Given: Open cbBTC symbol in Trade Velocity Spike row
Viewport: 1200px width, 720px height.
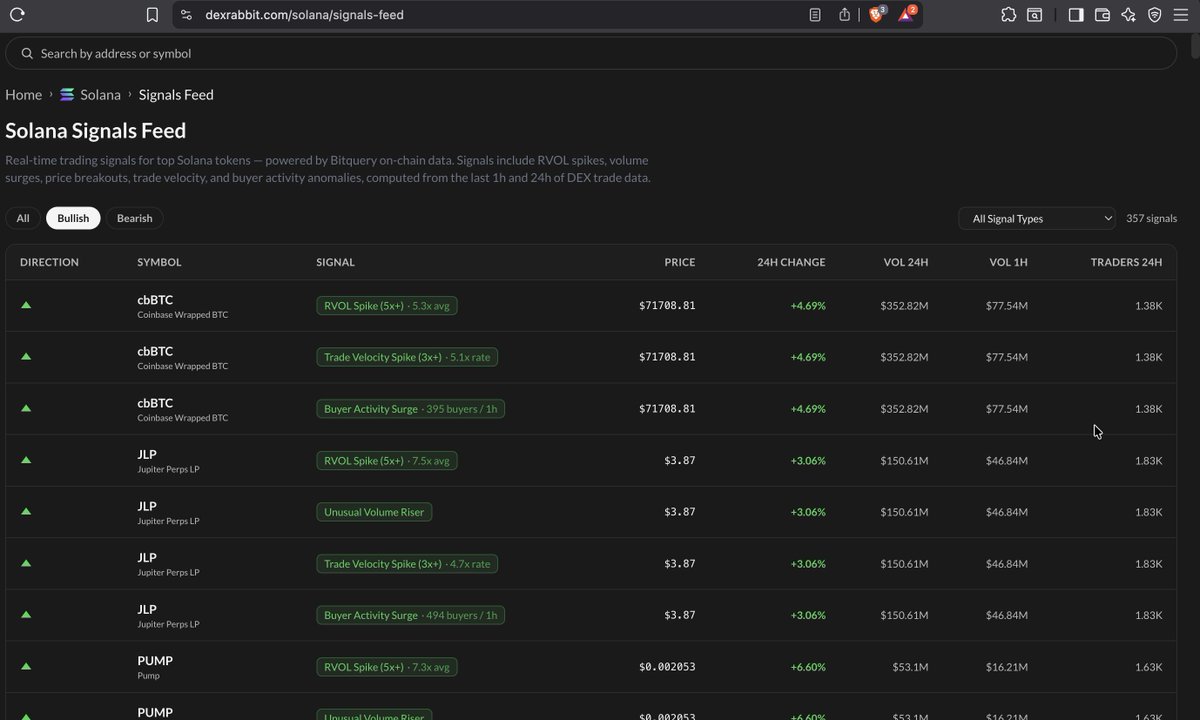Looking at the screenshot, I should coord(155,351).
